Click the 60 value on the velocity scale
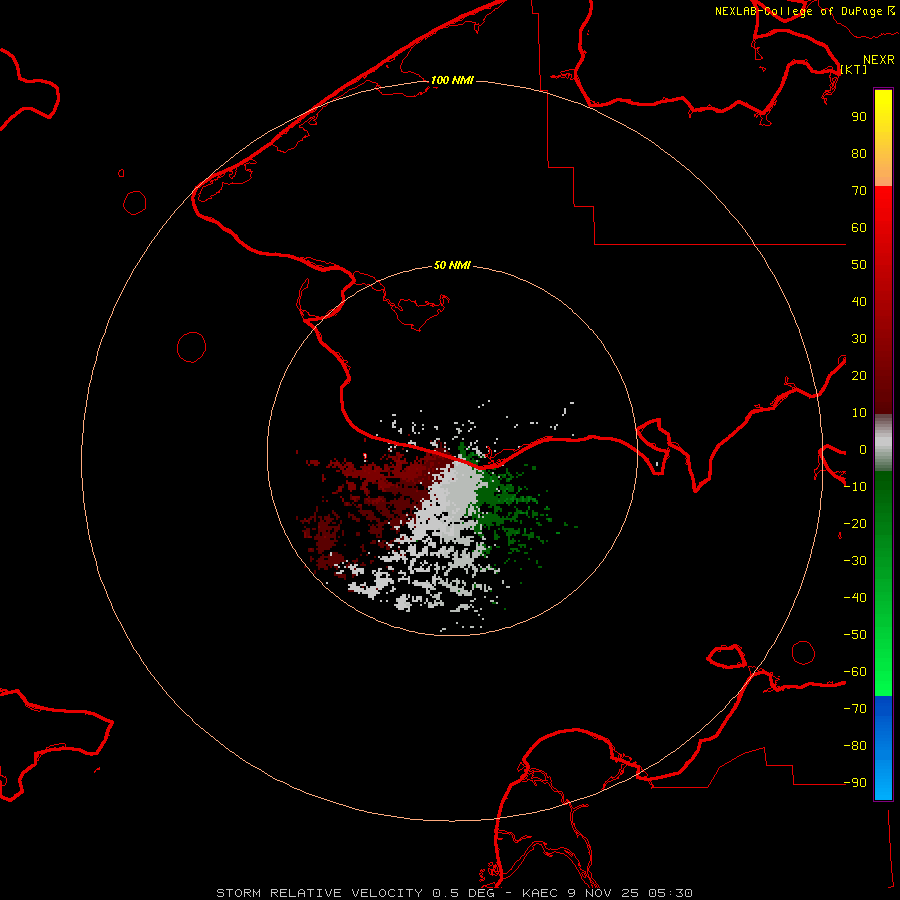This screenshot has height=900, width=900. (859, 227)
